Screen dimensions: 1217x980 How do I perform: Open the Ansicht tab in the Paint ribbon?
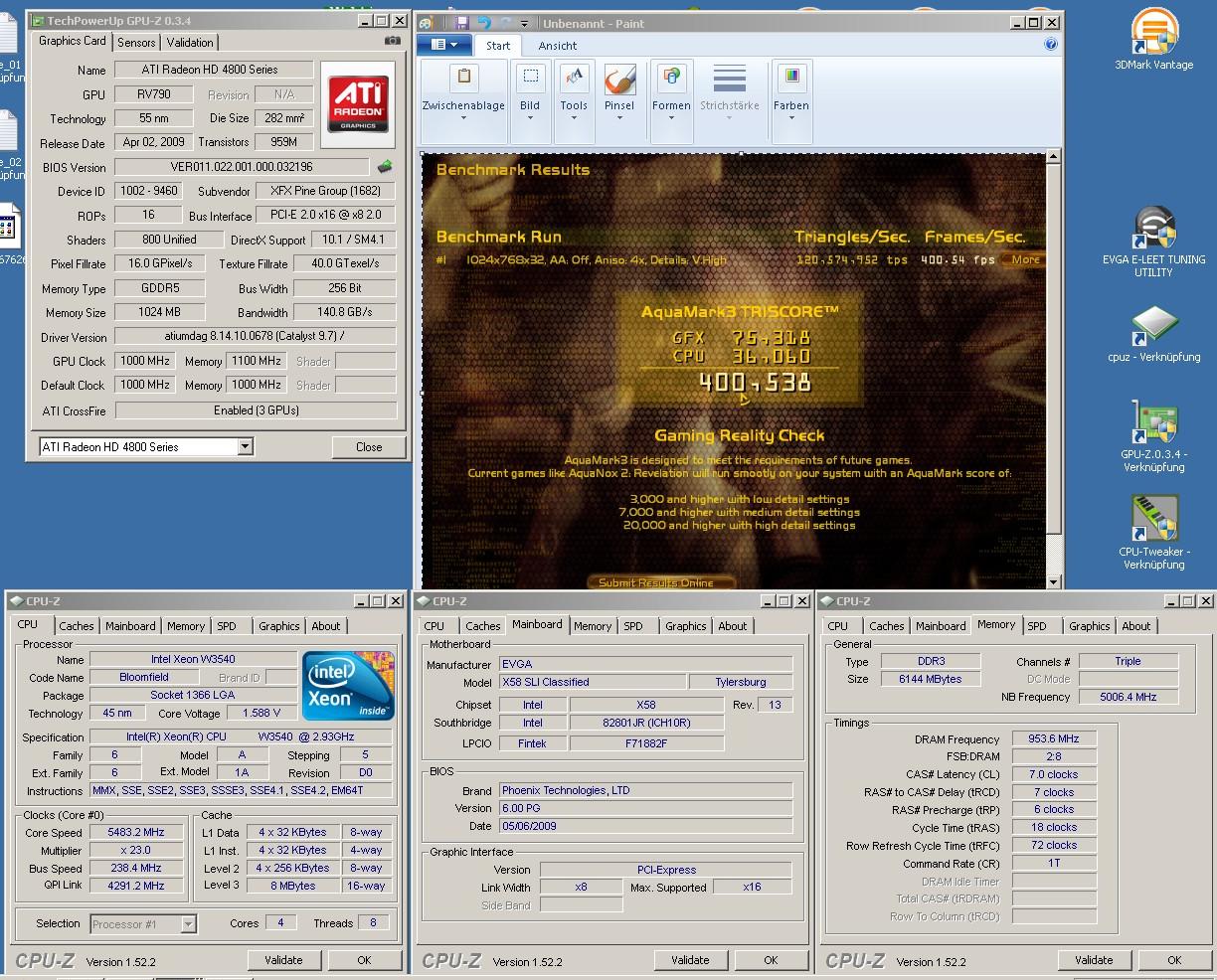[558, 46]
